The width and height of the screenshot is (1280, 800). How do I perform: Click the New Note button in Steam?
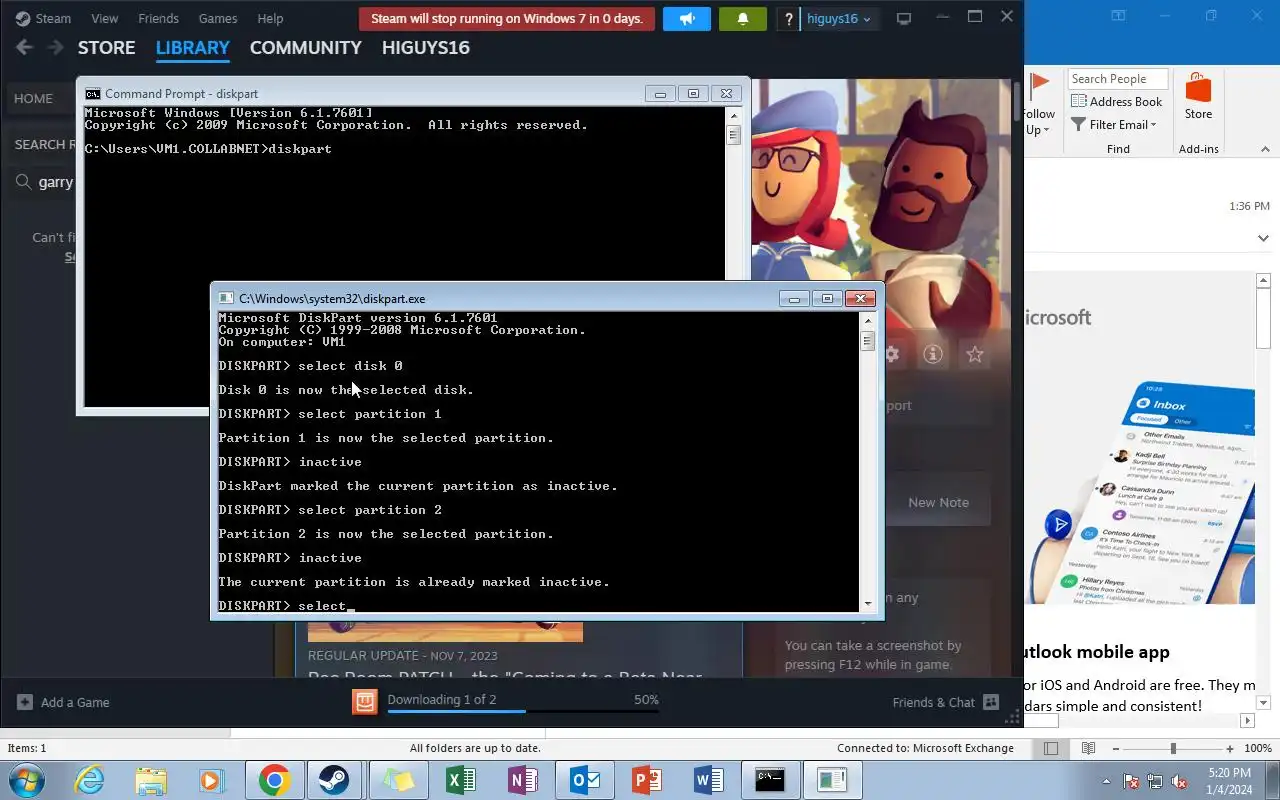(x=938, y=502)
